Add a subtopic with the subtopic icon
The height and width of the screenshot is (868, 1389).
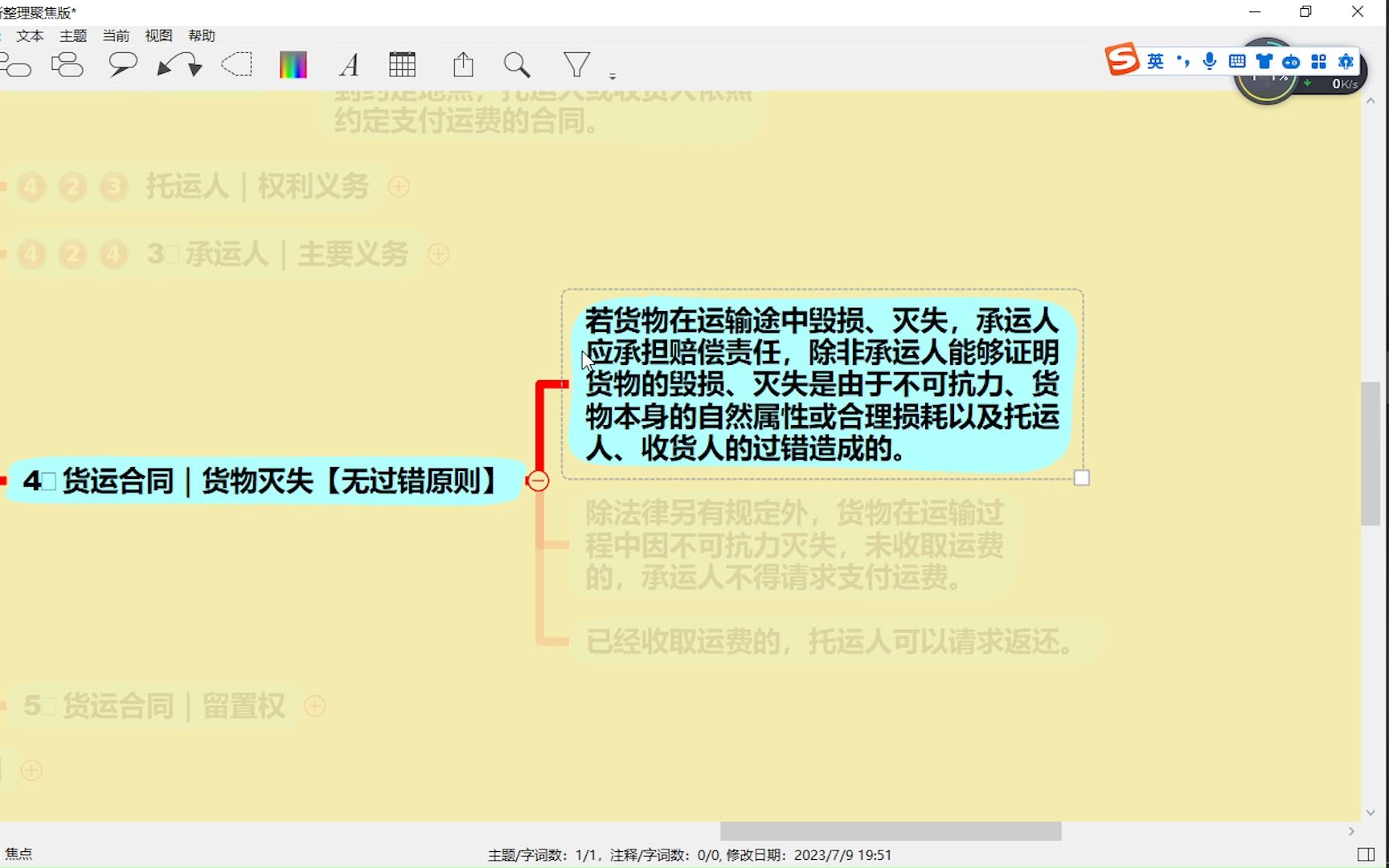pos(68,64)
